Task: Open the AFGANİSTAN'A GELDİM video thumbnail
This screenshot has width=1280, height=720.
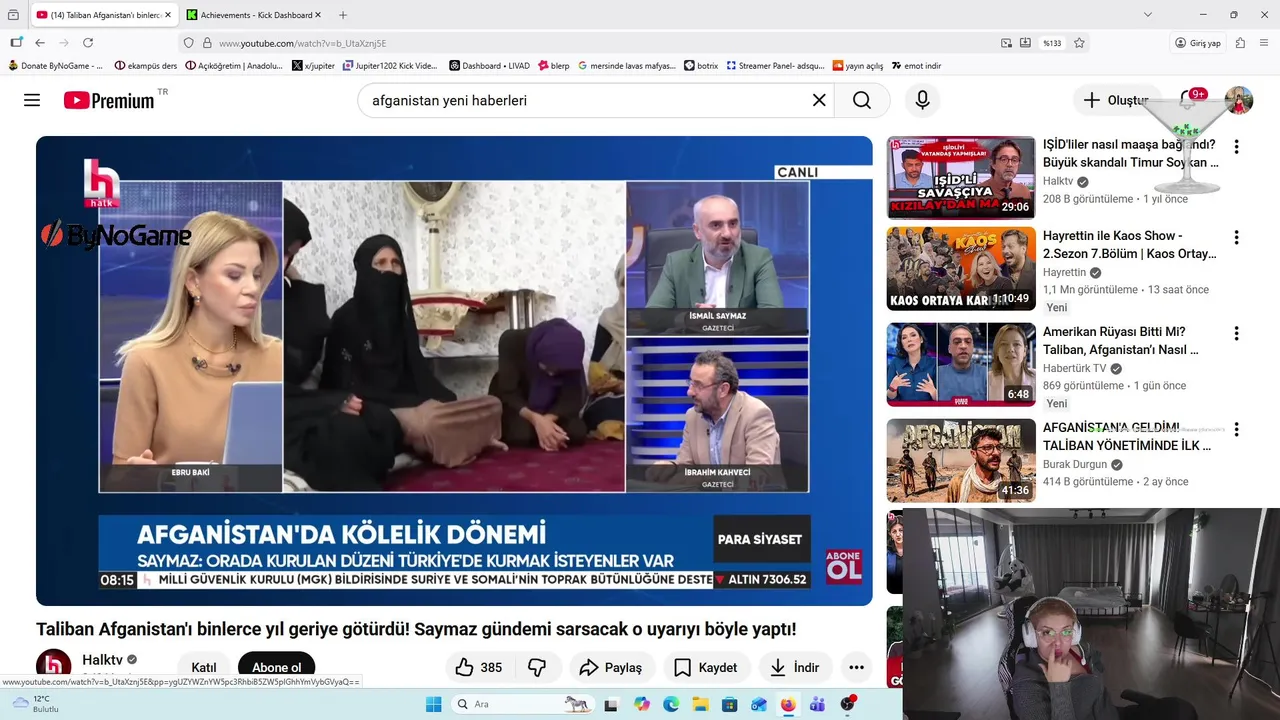Action: pyautogui.click(x=961, y=461)
